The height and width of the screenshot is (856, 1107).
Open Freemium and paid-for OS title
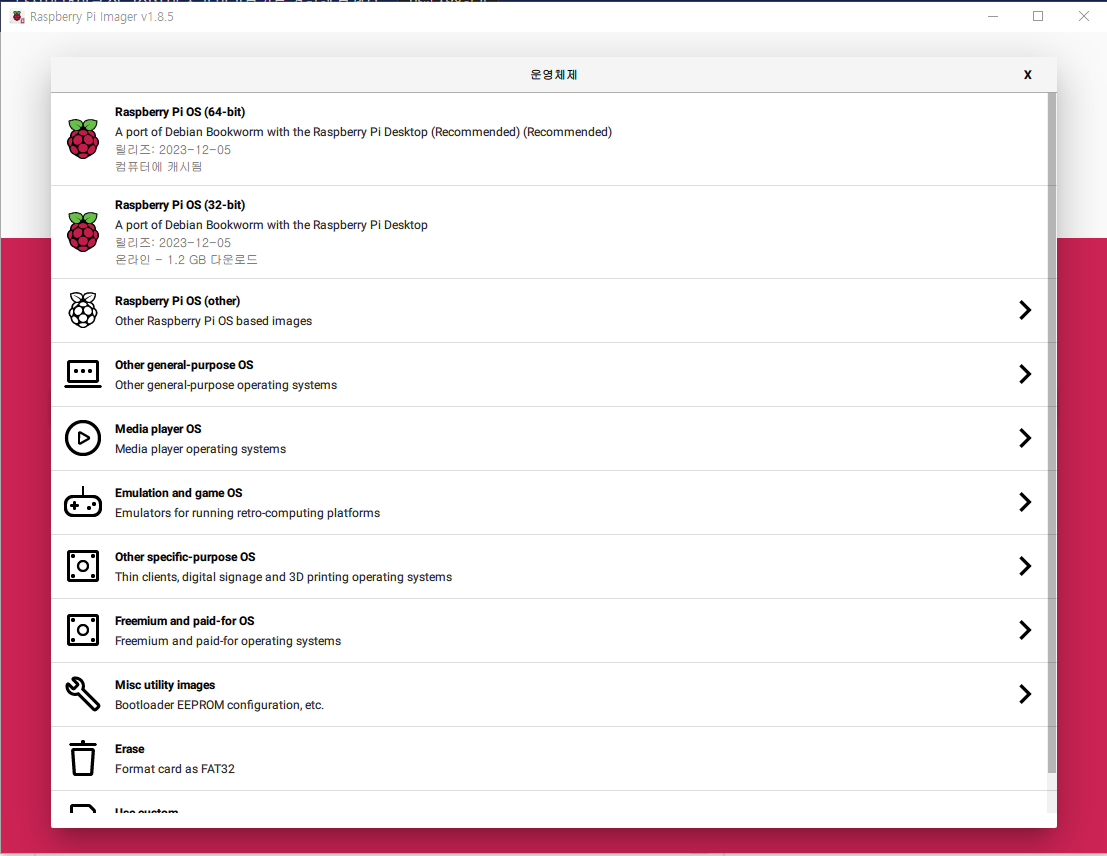[x=185, y=621]
